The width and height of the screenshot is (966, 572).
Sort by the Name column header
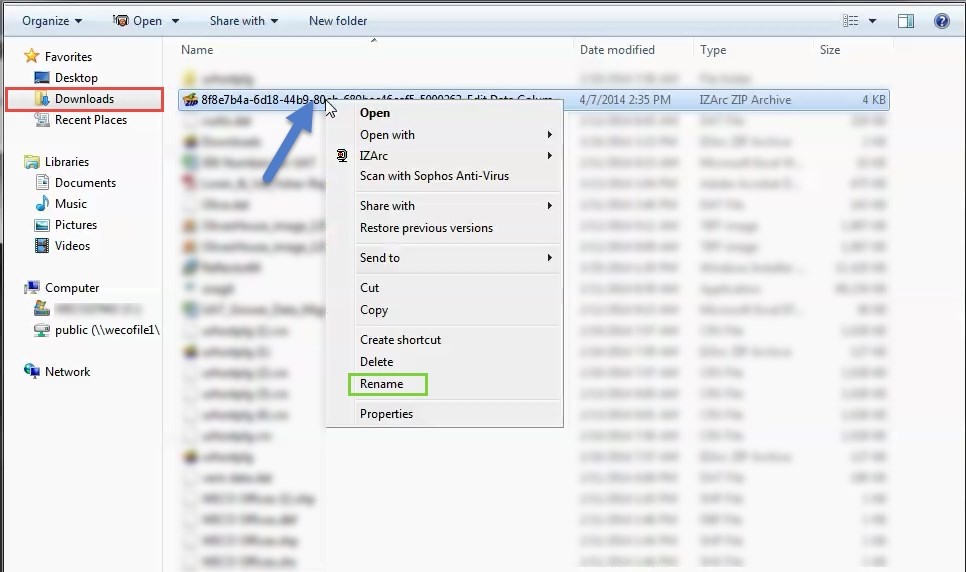click(197, 50)
